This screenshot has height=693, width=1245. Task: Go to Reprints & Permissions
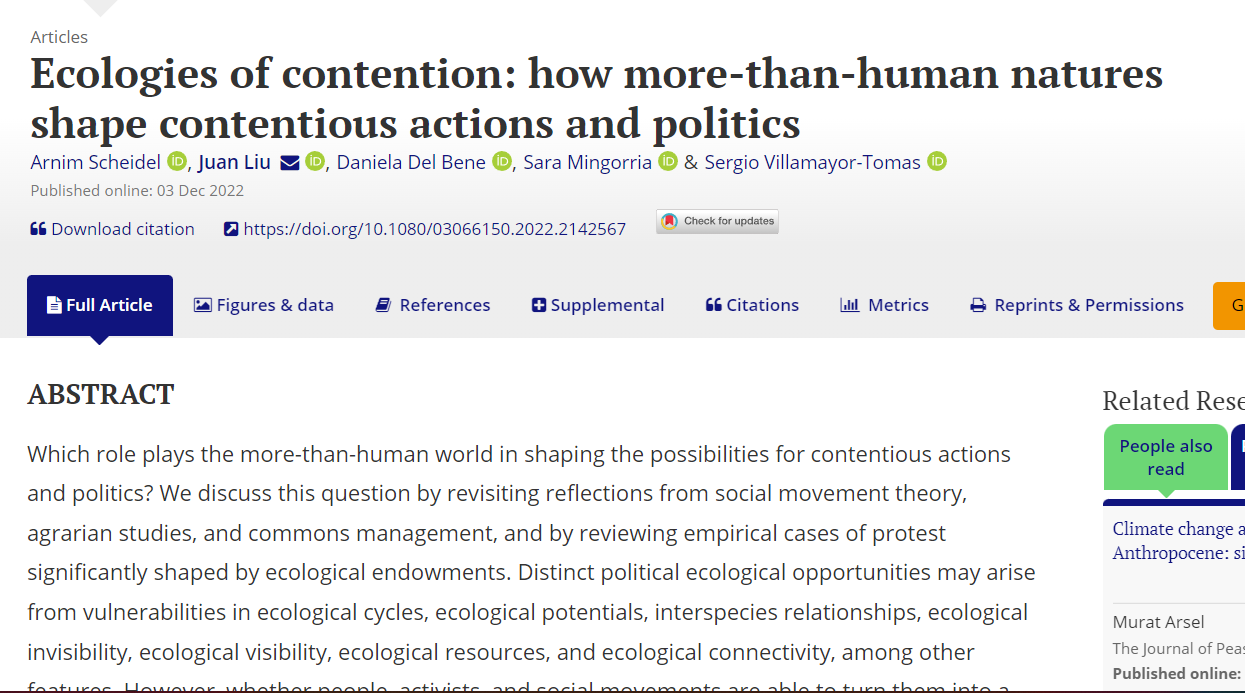tap(1077, 305)
